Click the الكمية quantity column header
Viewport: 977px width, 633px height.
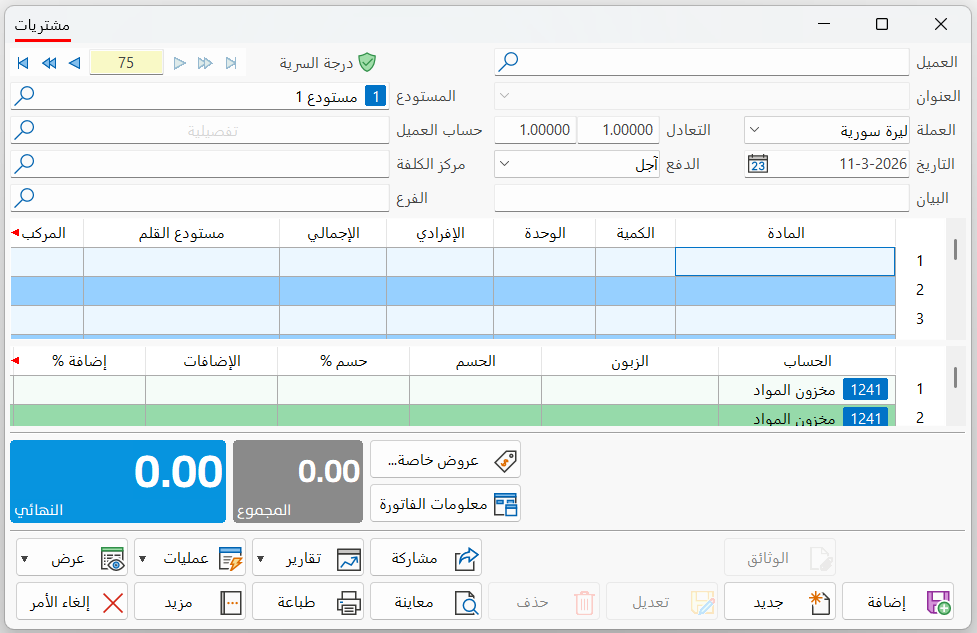[x=636, y=233]
